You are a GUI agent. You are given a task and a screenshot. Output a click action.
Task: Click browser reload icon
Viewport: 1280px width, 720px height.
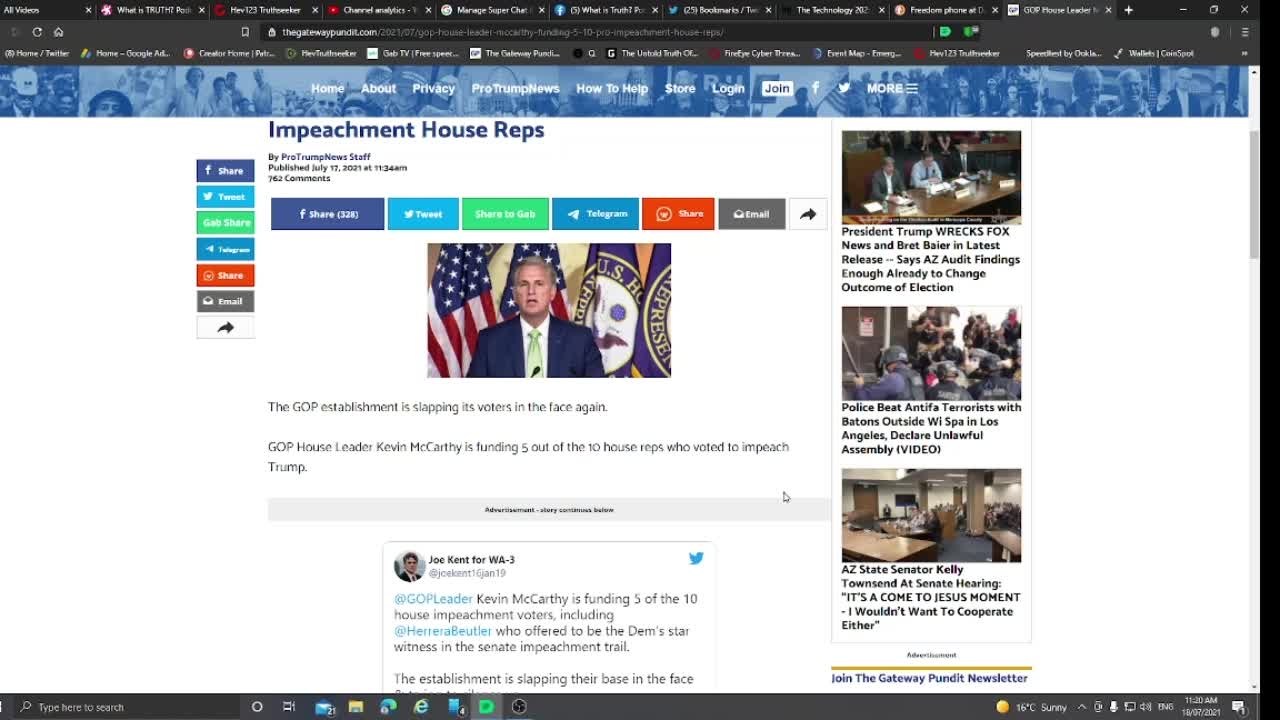pyautogui.click(x=37, y=32)
